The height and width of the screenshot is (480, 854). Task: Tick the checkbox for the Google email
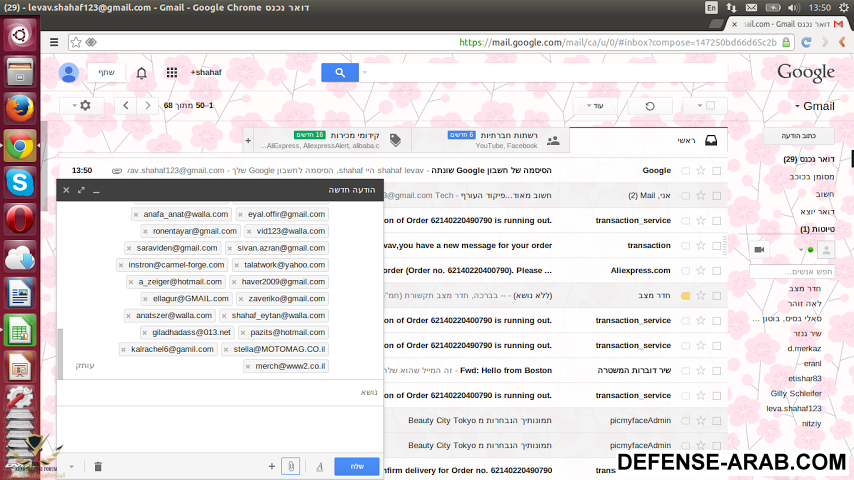(x=716, y=171)
